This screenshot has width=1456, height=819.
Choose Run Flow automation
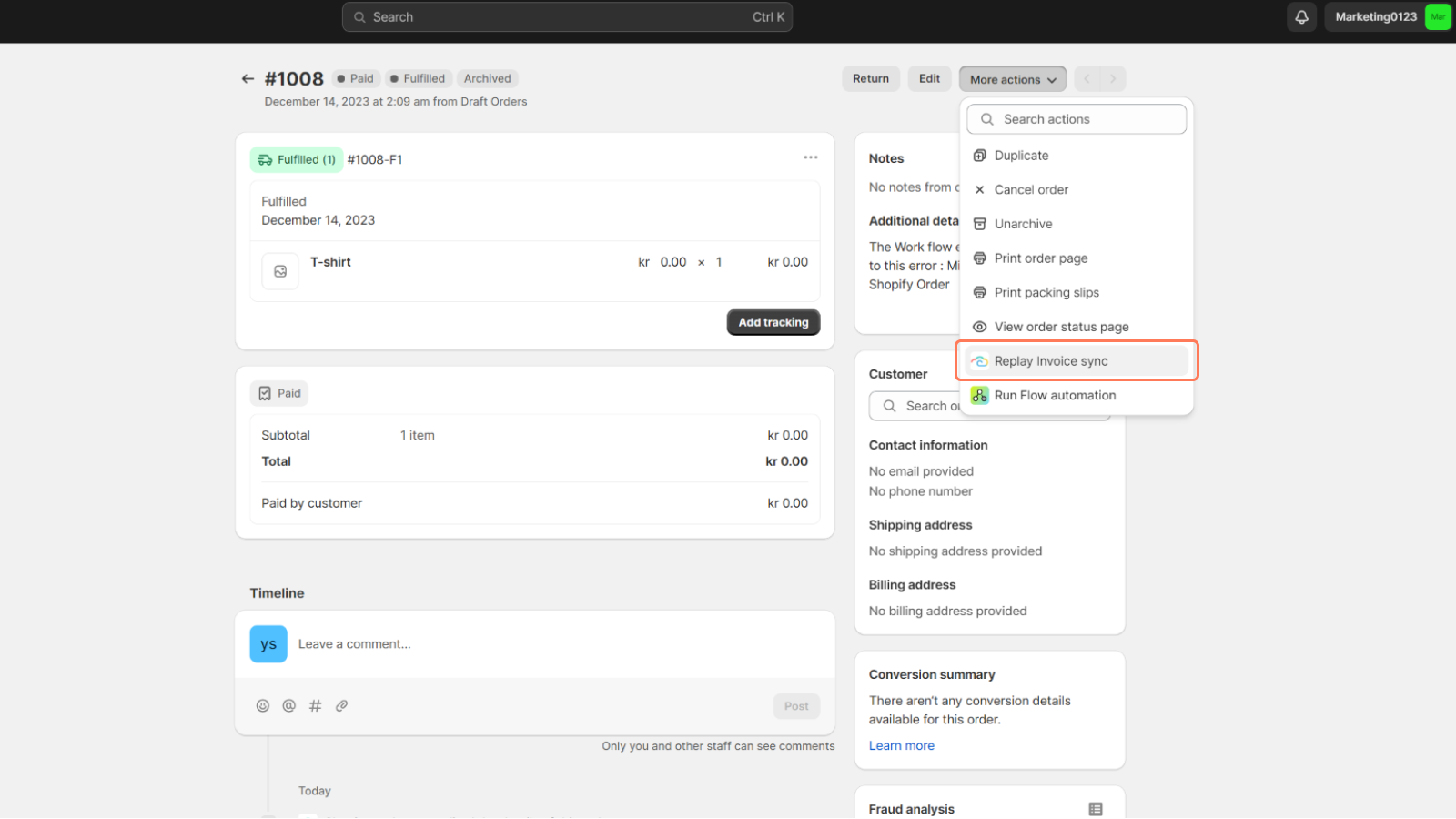pos(1055,396)
